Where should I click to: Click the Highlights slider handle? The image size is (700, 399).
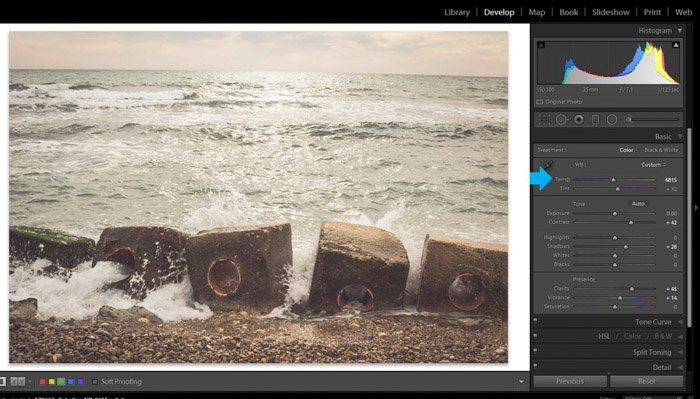click(615, 238)
